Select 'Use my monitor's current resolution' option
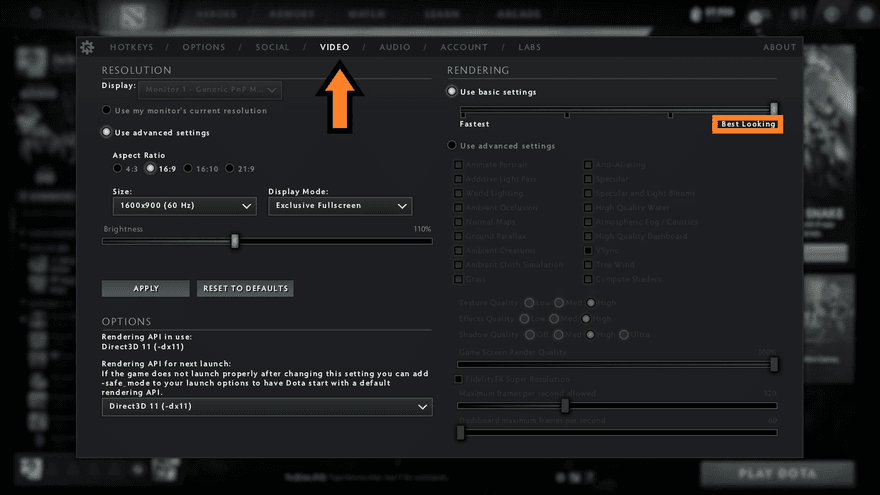The image size is (880, 495). 107,110
